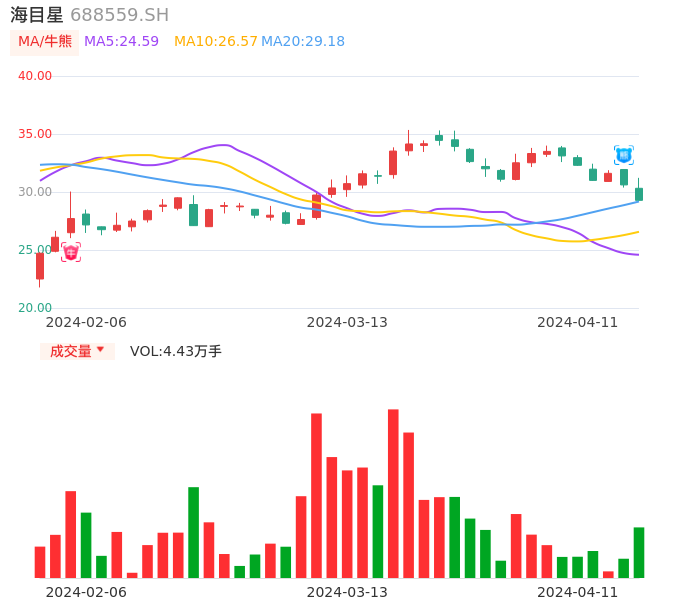Click the tallest red volume bar
Viewport: 686px width, 606px height.
pos(393,493)
